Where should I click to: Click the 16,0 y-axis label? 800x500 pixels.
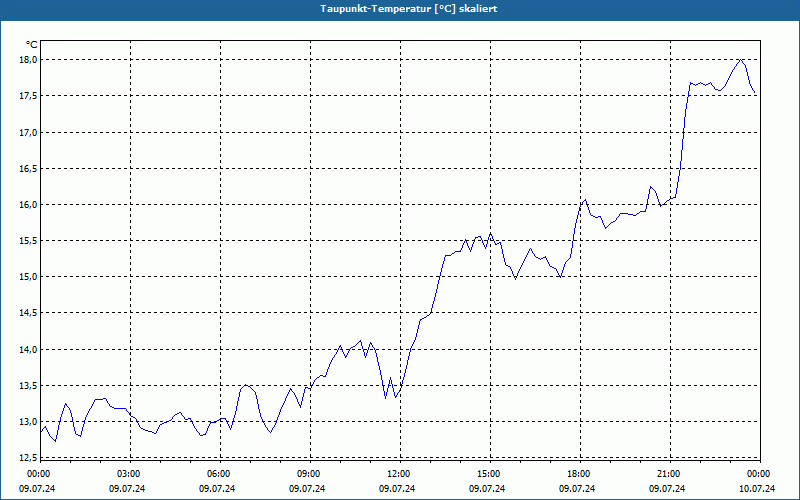[x=29, y=205]
